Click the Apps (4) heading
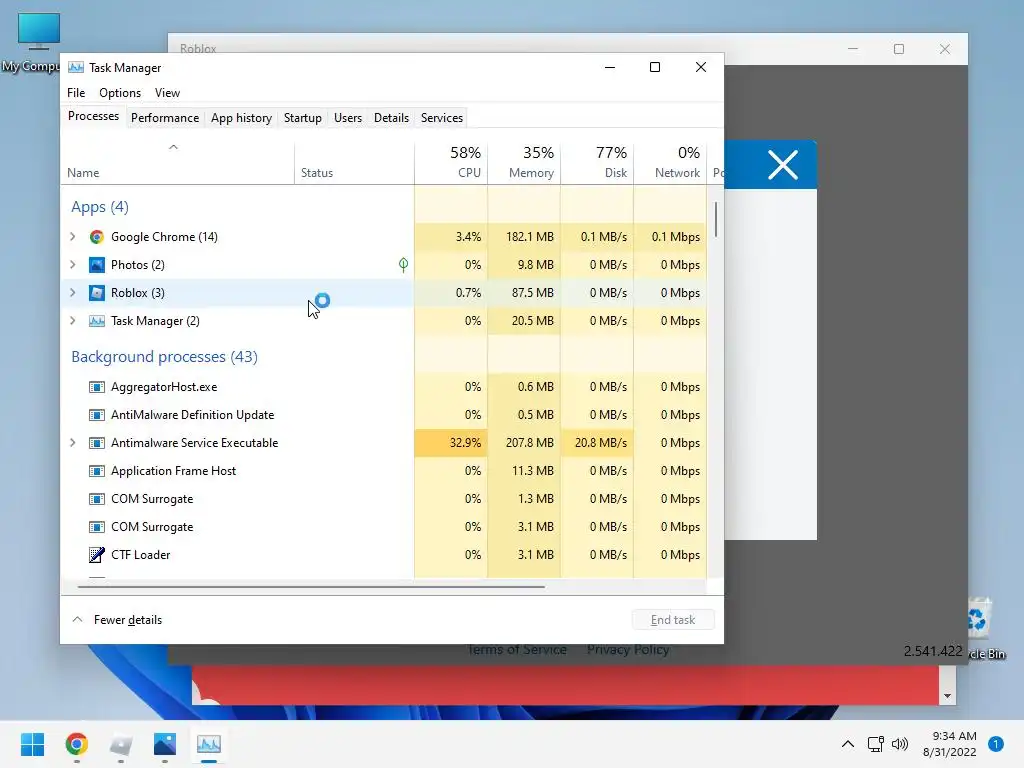The image size is (1024, 768). coord(100,207)
